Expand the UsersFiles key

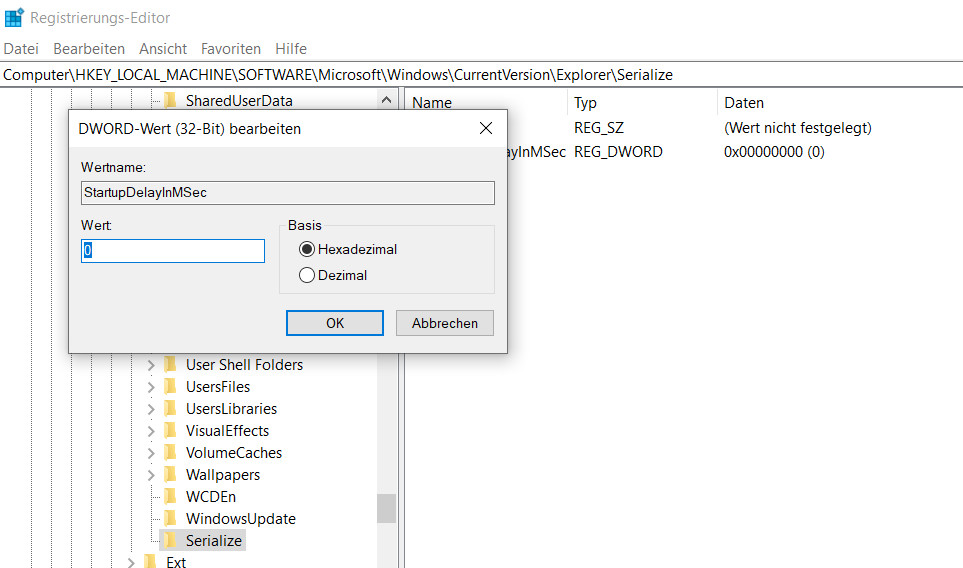click(151, 387)
